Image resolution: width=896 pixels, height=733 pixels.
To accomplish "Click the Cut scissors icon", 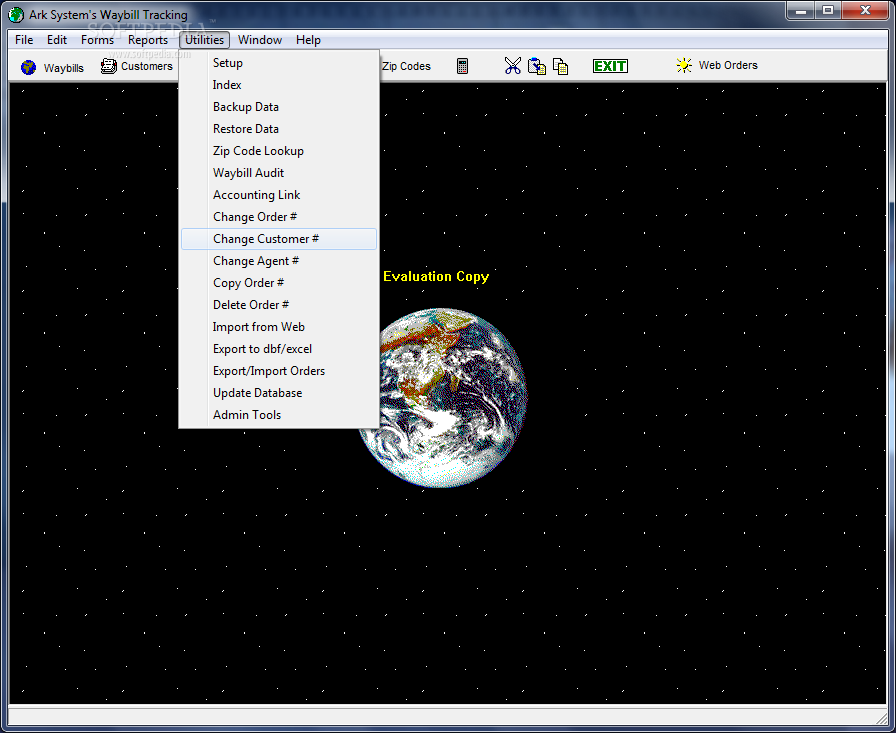I will pos(513,66).
